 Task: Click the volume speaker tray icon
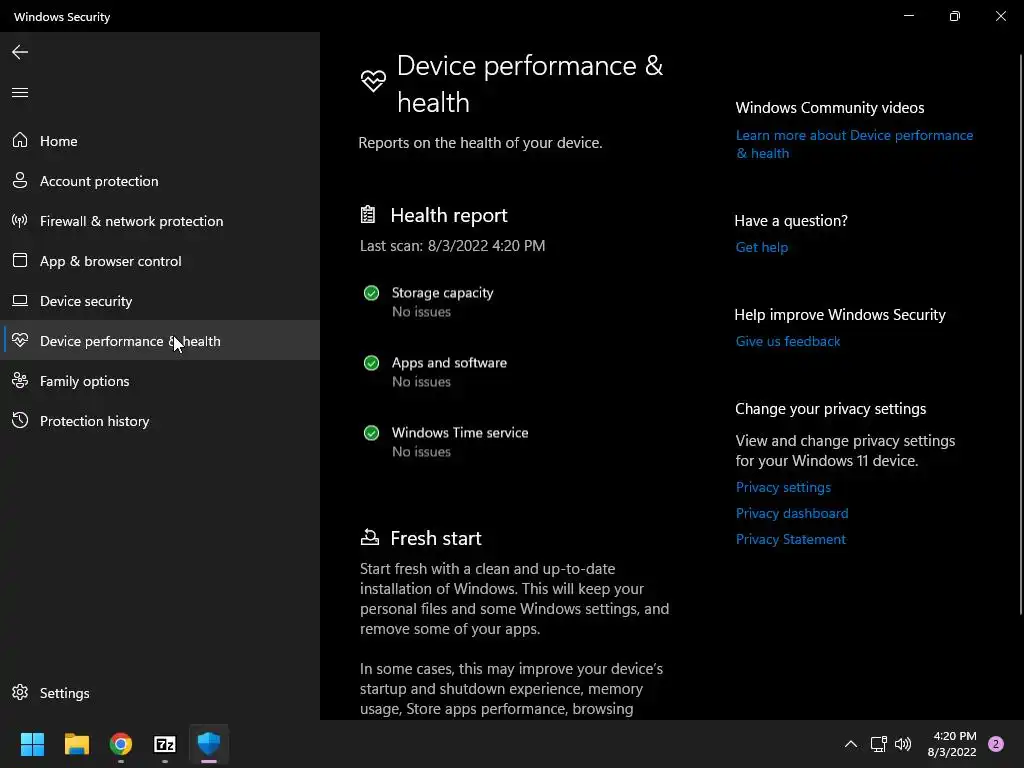[903, 743]
